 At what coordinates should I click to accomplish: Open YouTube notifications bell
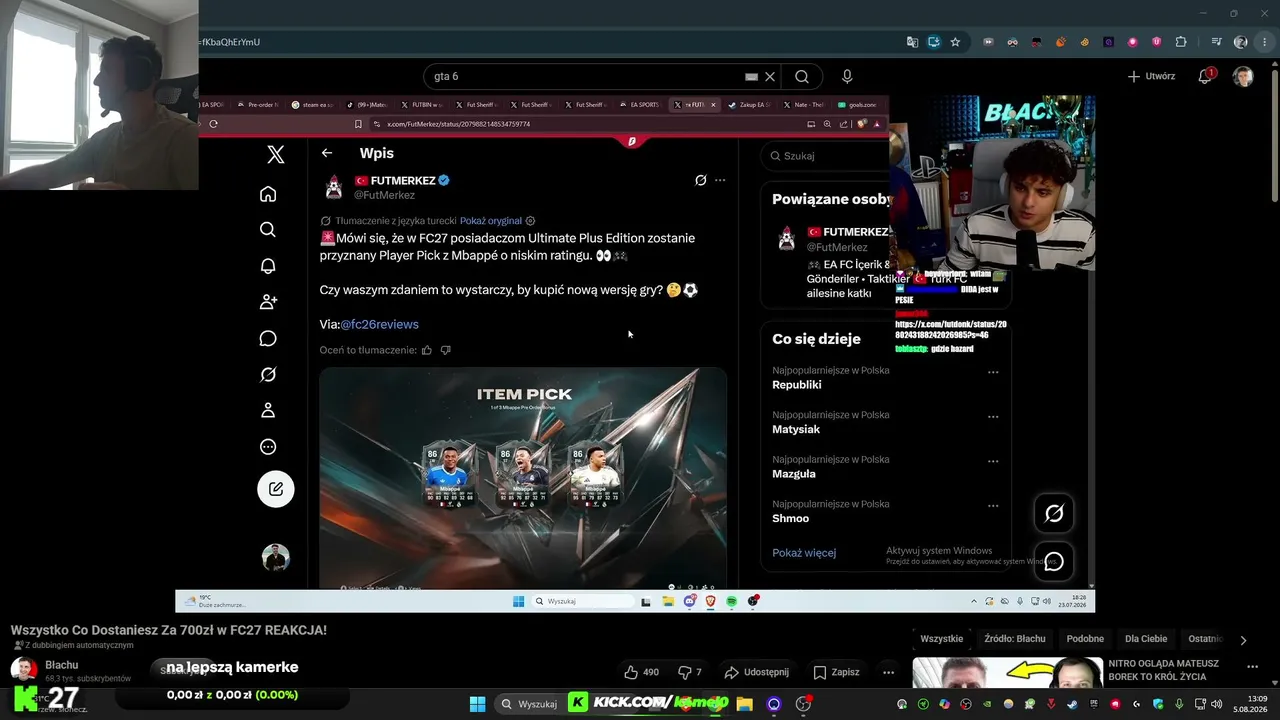point(1206,76)
